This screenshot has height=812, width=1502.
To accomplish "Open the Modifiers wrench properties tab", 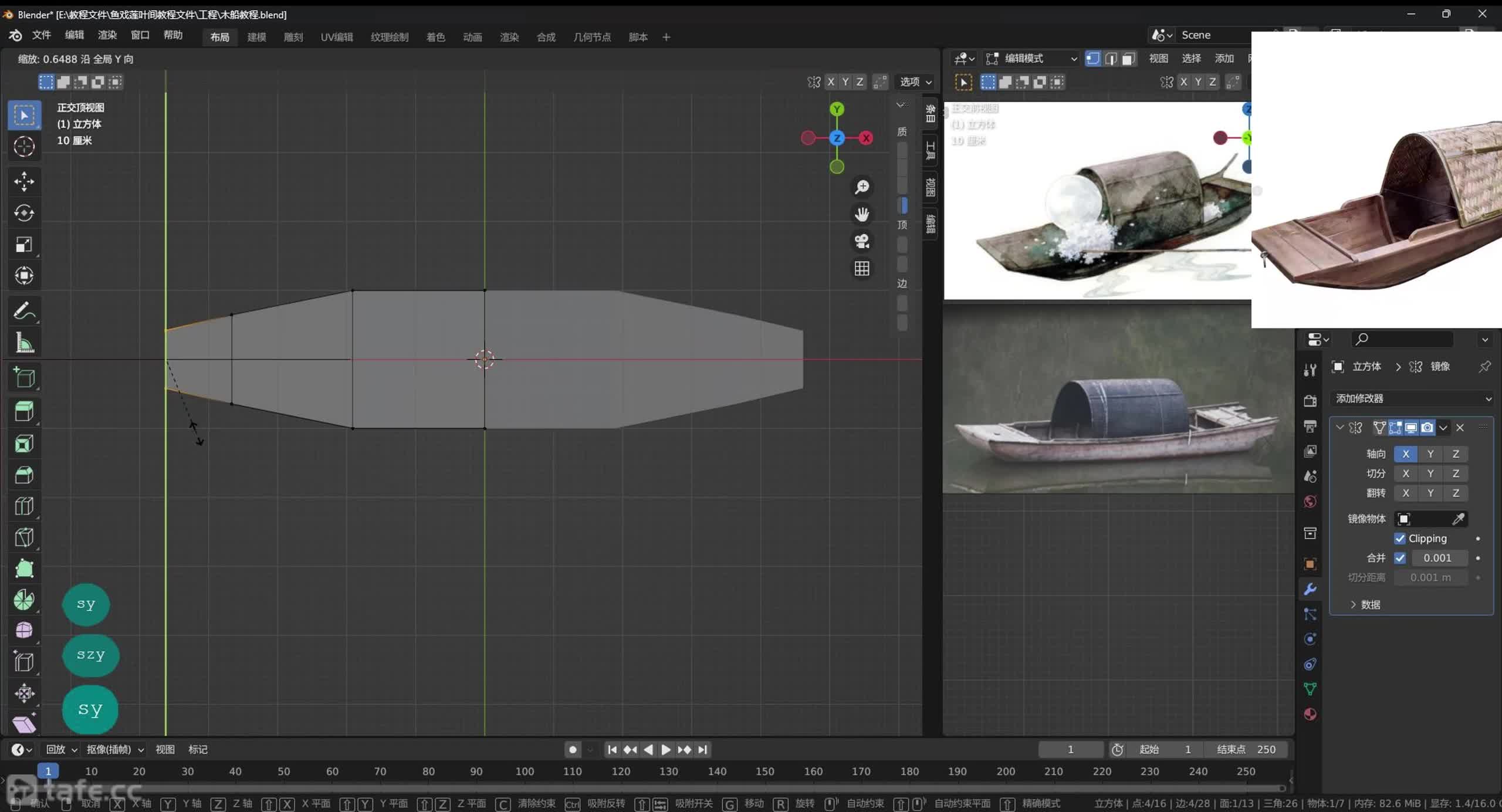I will 1310,589.
